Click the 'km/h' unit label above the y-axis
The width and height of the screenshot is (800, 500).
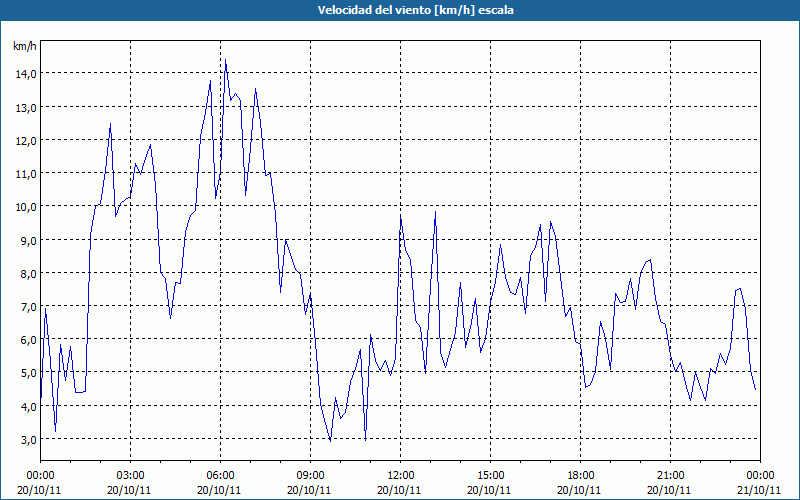coord(24,46)
